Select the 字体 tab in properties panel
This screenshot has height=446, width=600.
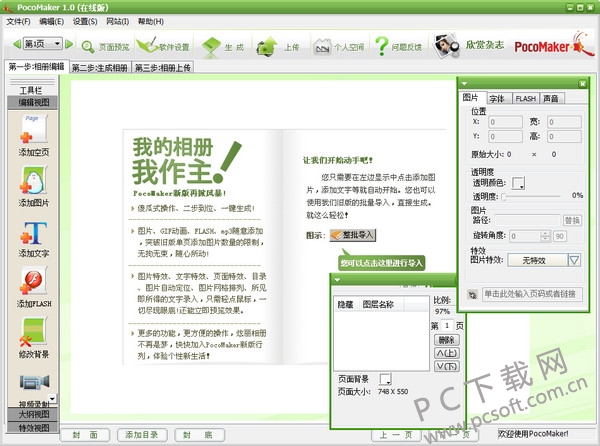click(499, 99)
